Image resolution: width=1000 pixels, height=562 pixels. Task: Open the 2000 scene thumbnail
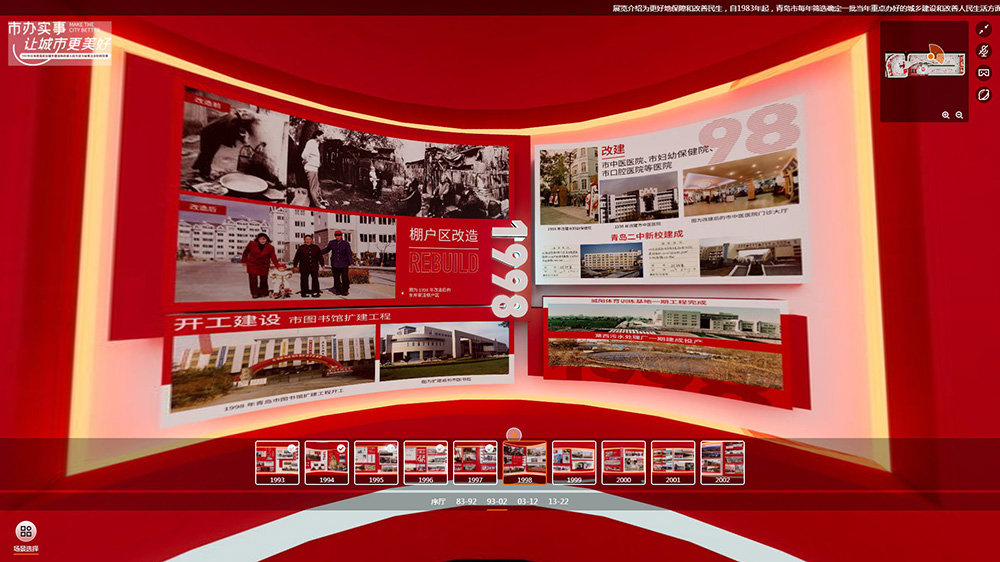(x=623, y=462)
